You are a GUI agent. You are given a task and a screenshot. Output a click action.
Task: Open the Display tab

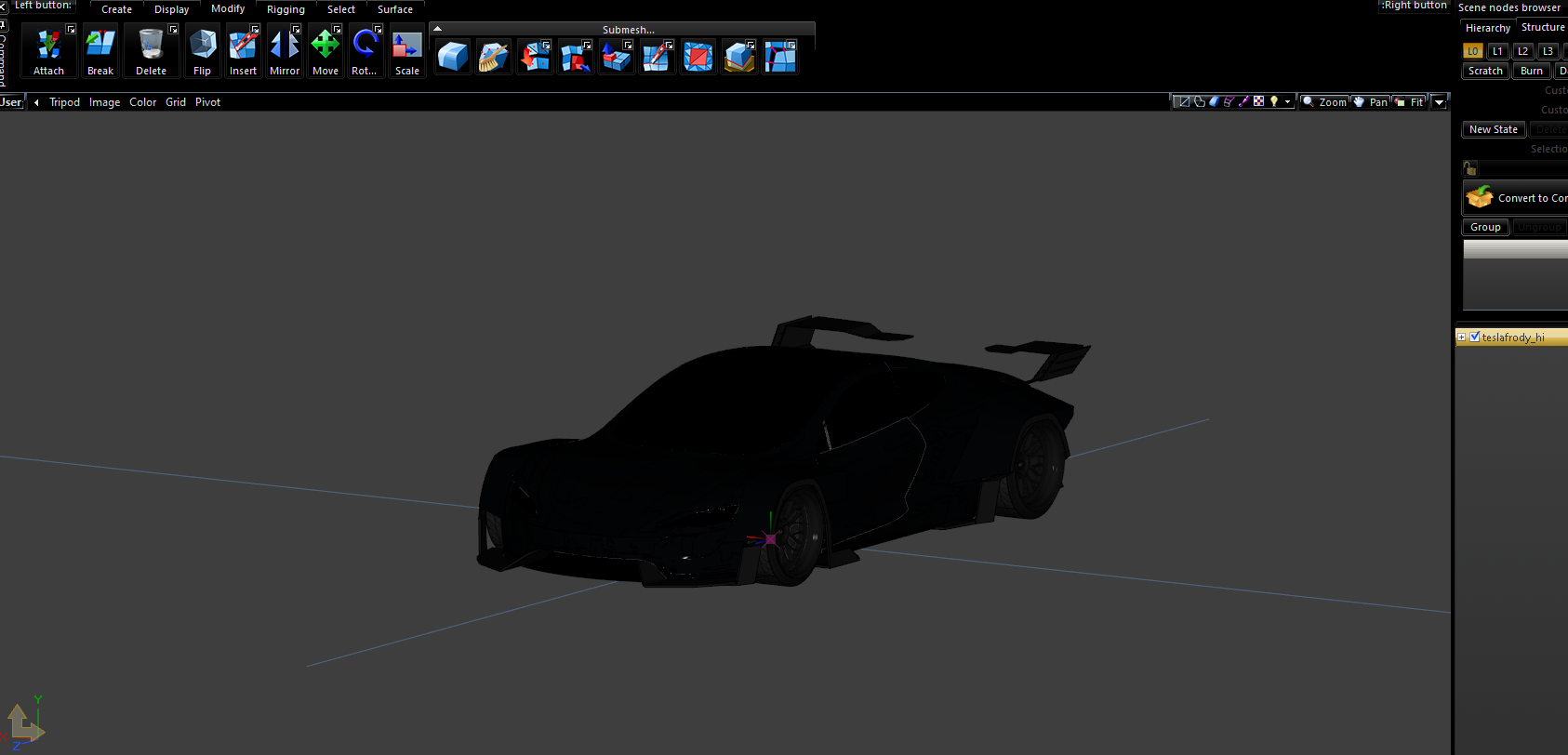(x=171, y=9)
